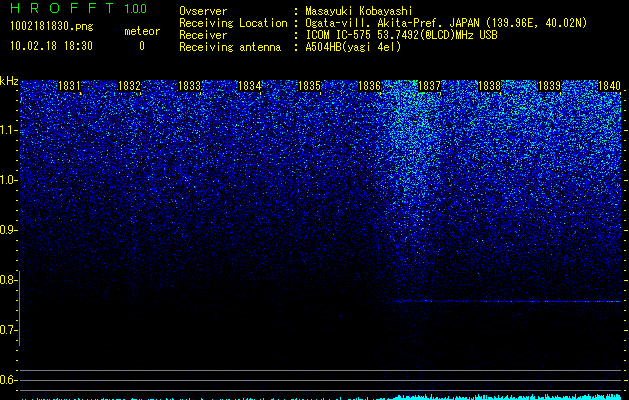Click the A504HB(yagi 4el) antenna text
Screen dimensions: 629x400
(x=353, y=47)
